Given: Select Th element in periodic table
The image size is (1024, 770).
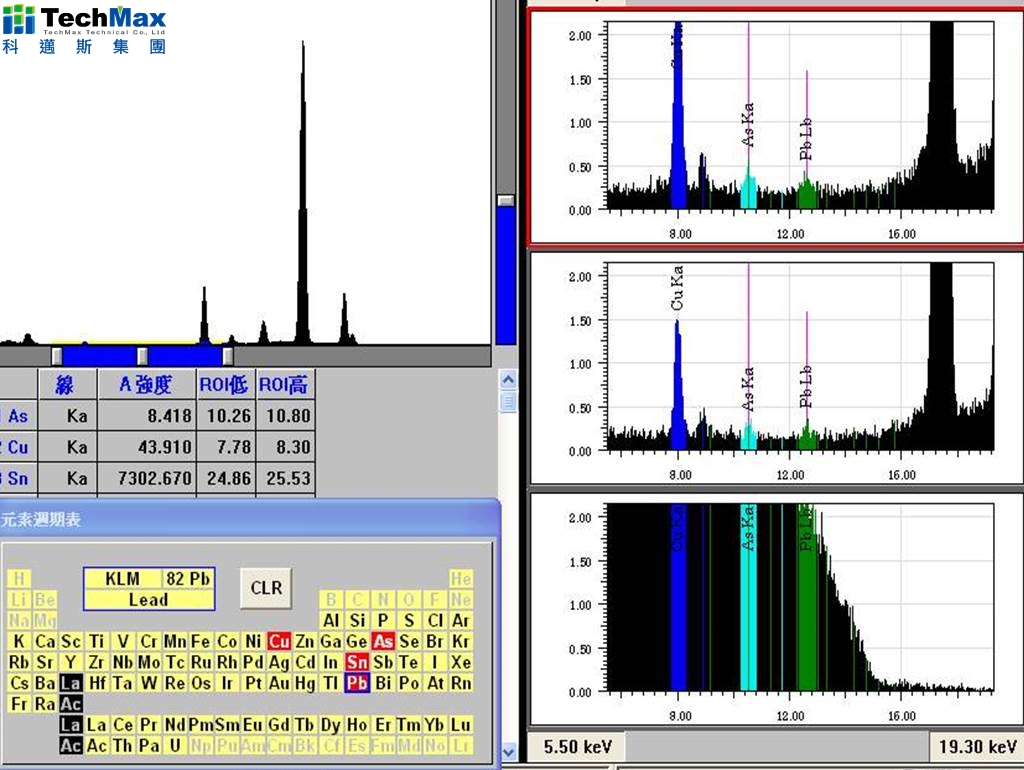Looking at the screenshot, I should coord(123,746).
